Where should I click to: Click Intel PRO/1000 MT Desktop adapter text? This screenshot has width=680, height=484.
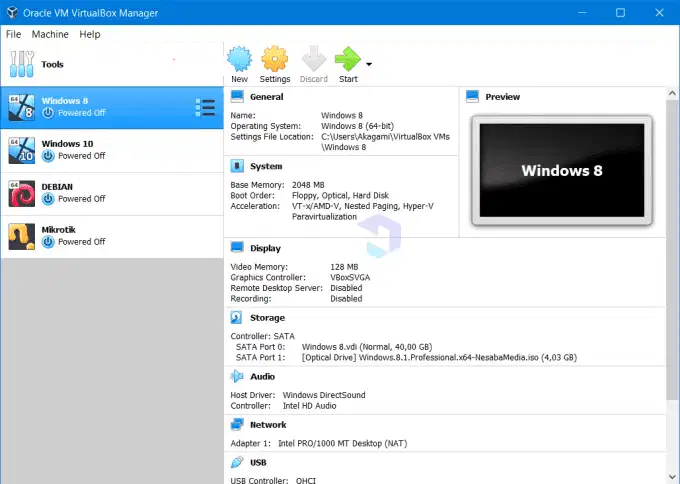(x=343, y=443)
